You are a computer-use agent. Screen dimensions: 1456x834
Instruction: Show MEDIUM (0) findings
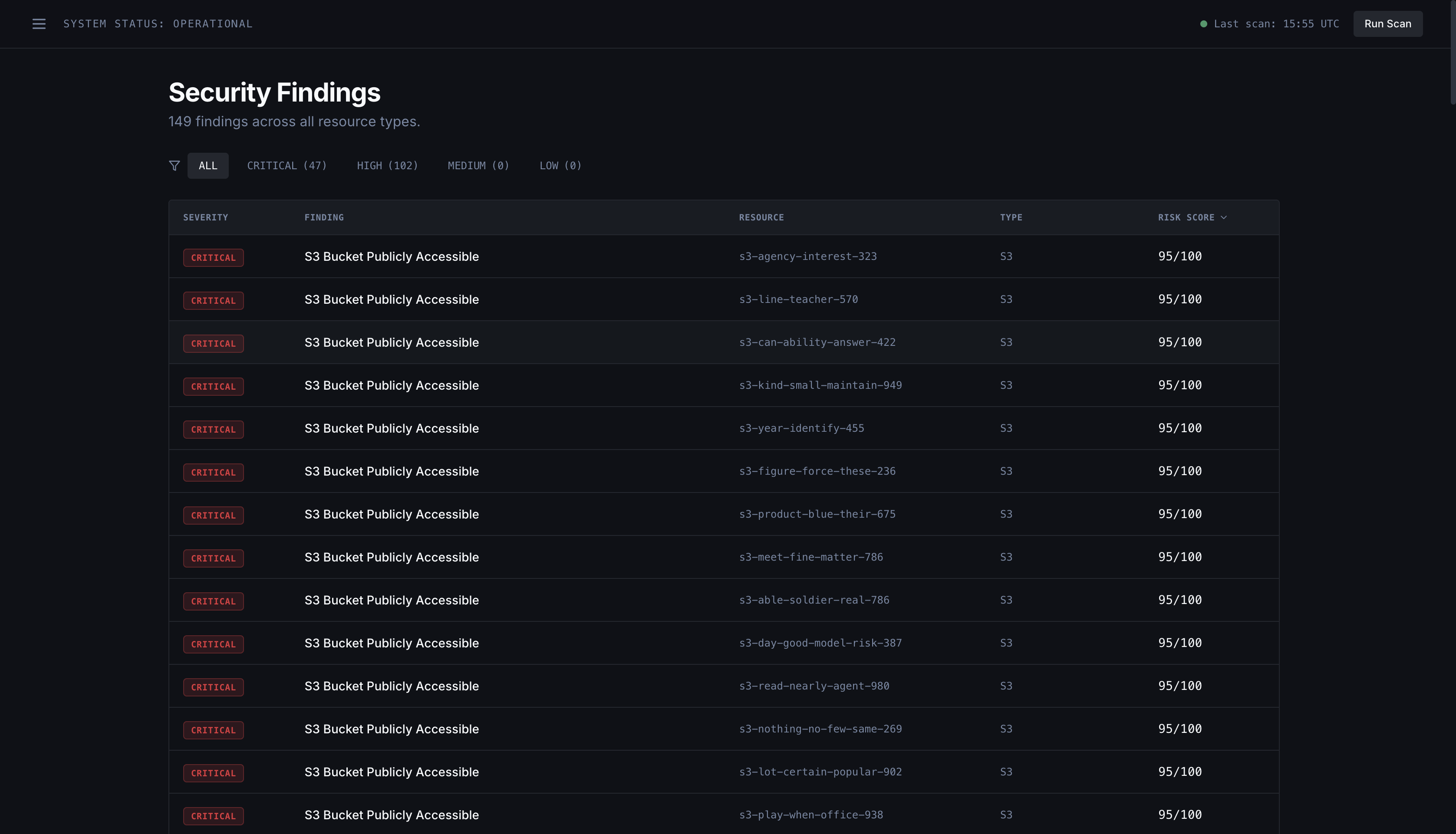click(x=478, y=165)
